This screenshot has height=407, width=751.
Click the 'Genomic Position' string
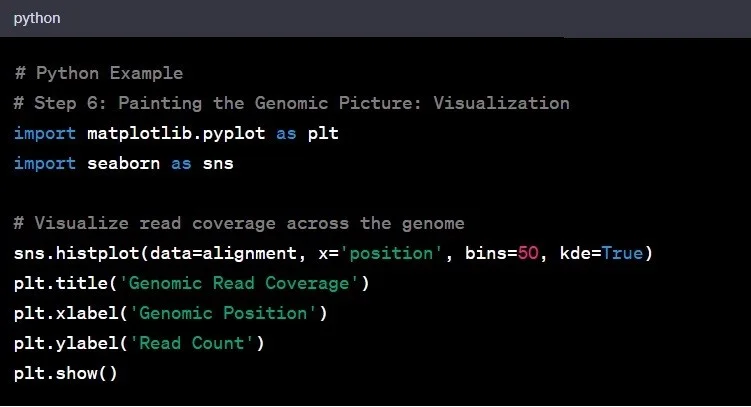tap(223, 313)
